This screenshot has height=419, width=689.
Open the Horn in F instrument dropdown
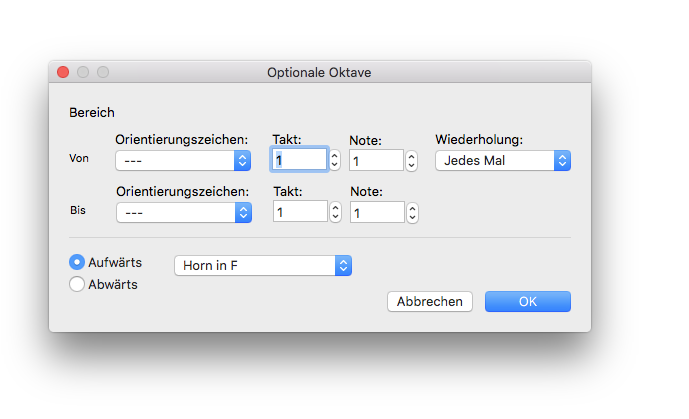(263, 265)
